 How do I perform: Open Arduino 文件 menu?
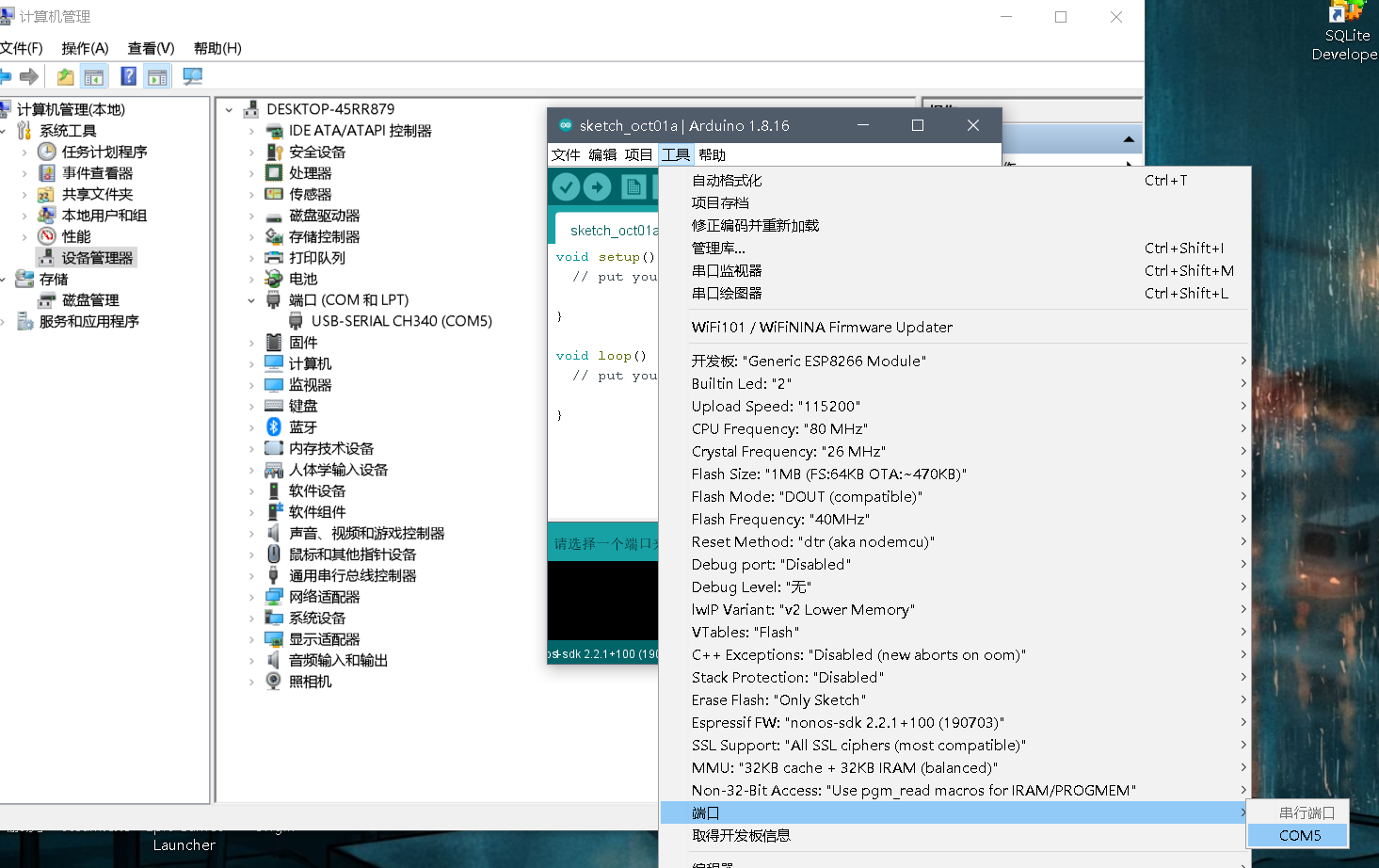[x=566, y=155]
